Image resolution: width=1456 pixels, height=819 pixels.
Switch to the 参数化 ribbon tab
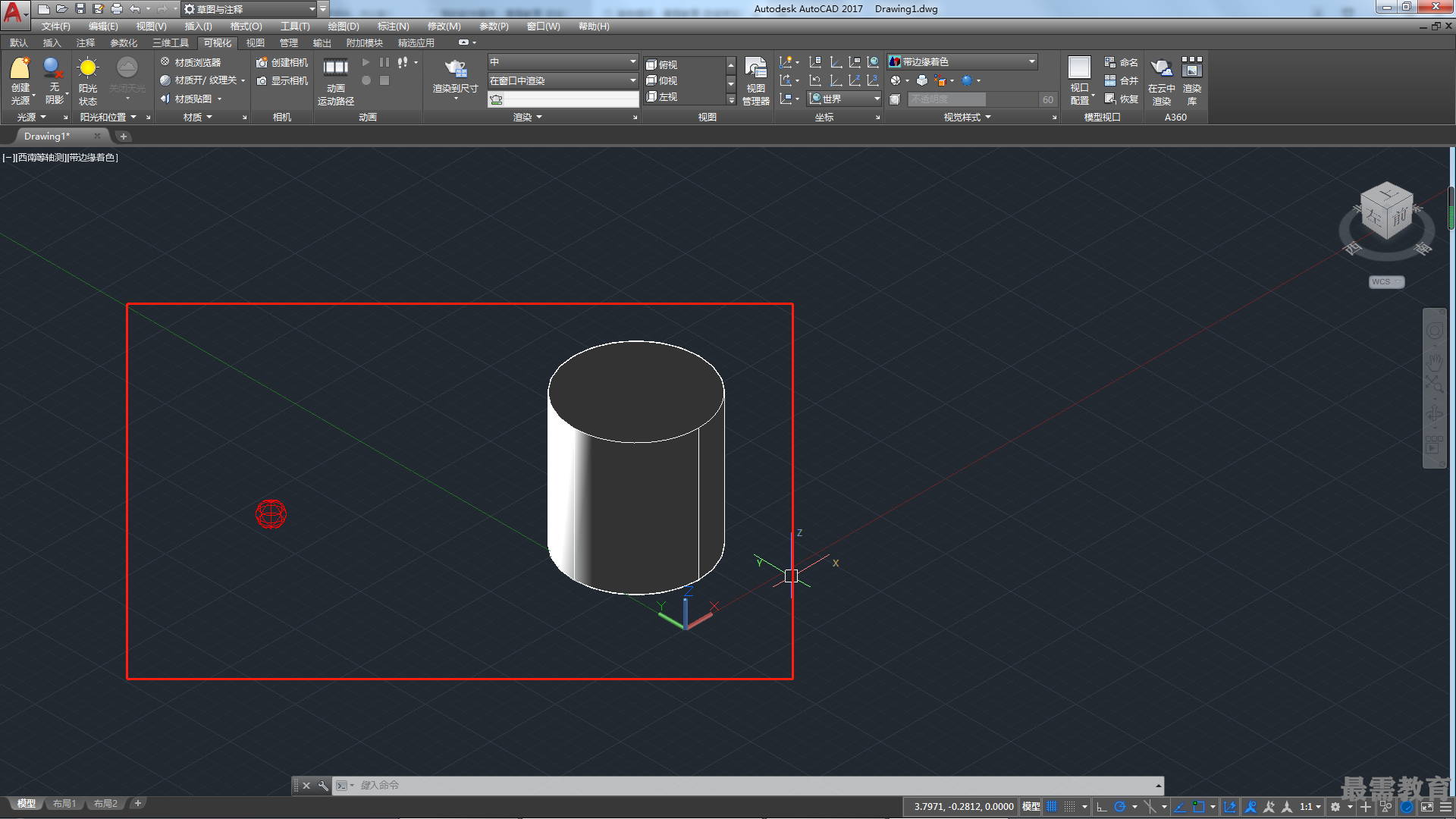click(x=124, y=42)
